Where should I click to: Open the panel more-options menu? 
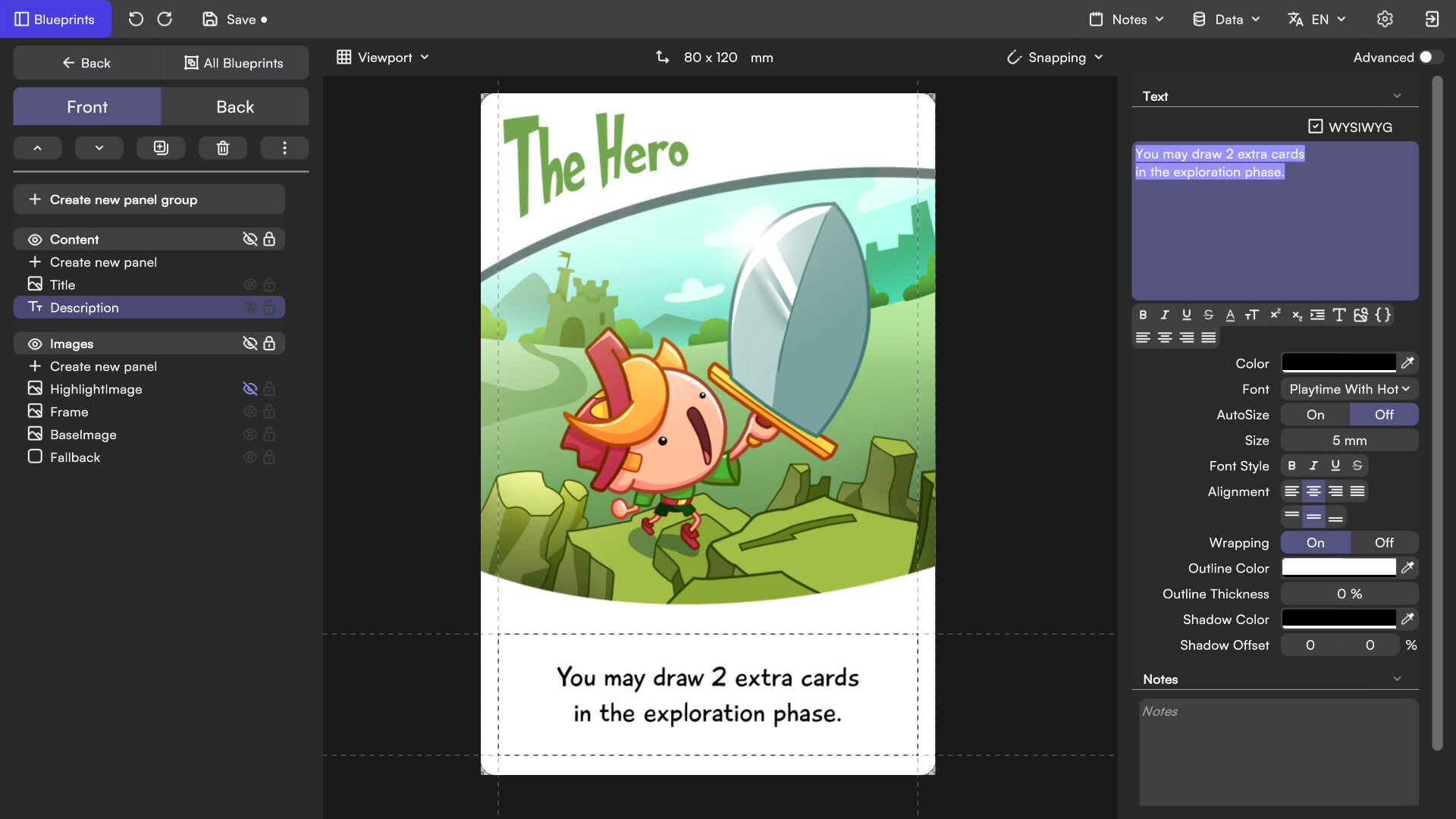pos(284,148)
